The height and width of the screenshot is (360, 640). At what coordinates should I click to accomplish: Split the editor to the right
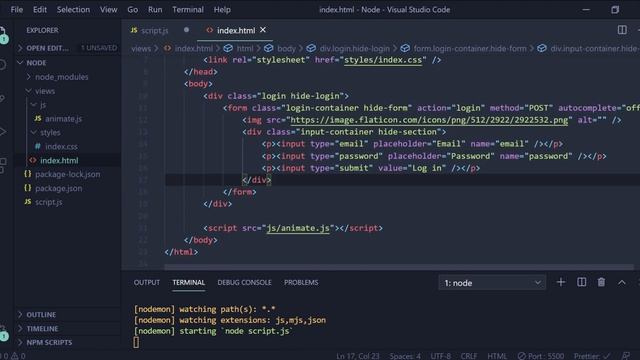[x=622, y=30]
